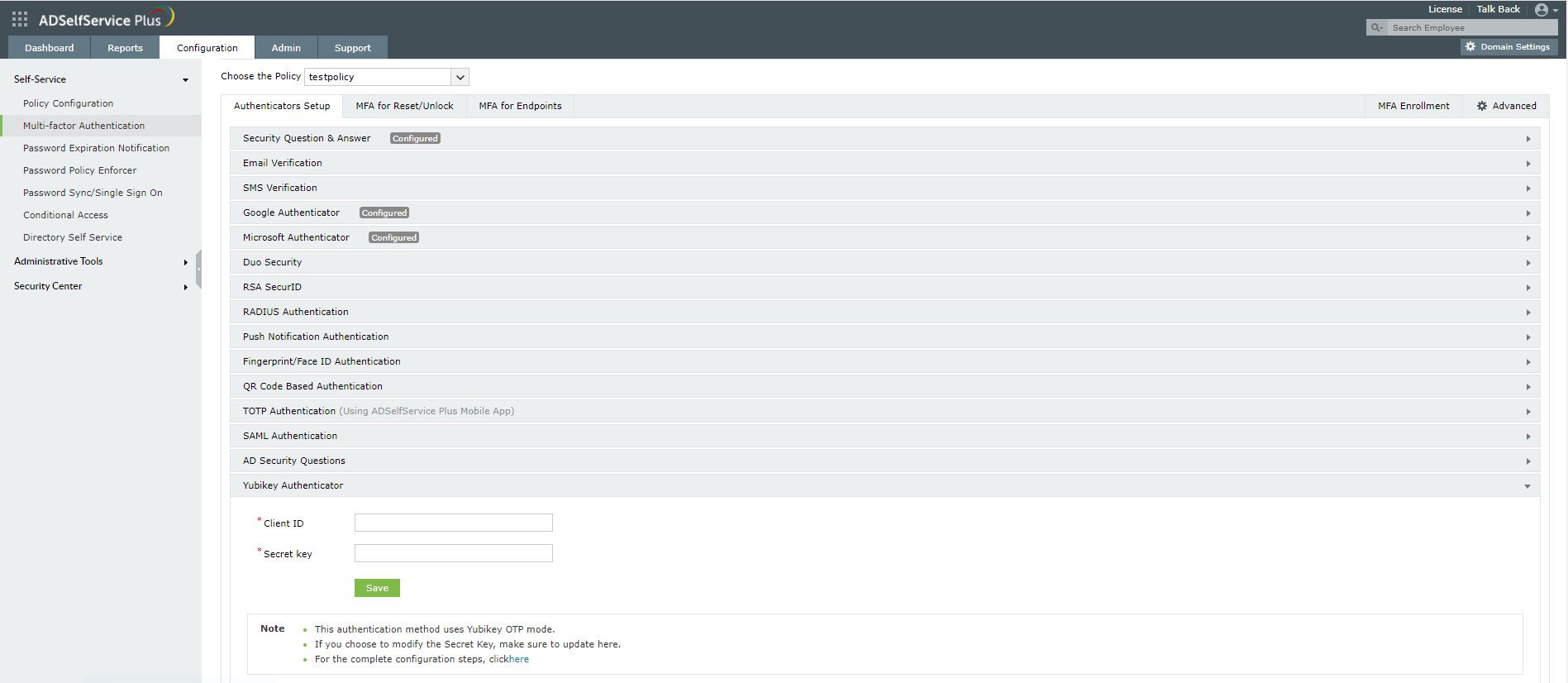Expand Google Authenticator row arrow
The width and height of the screenshot is (1568, 683).
coord(1528,213)
